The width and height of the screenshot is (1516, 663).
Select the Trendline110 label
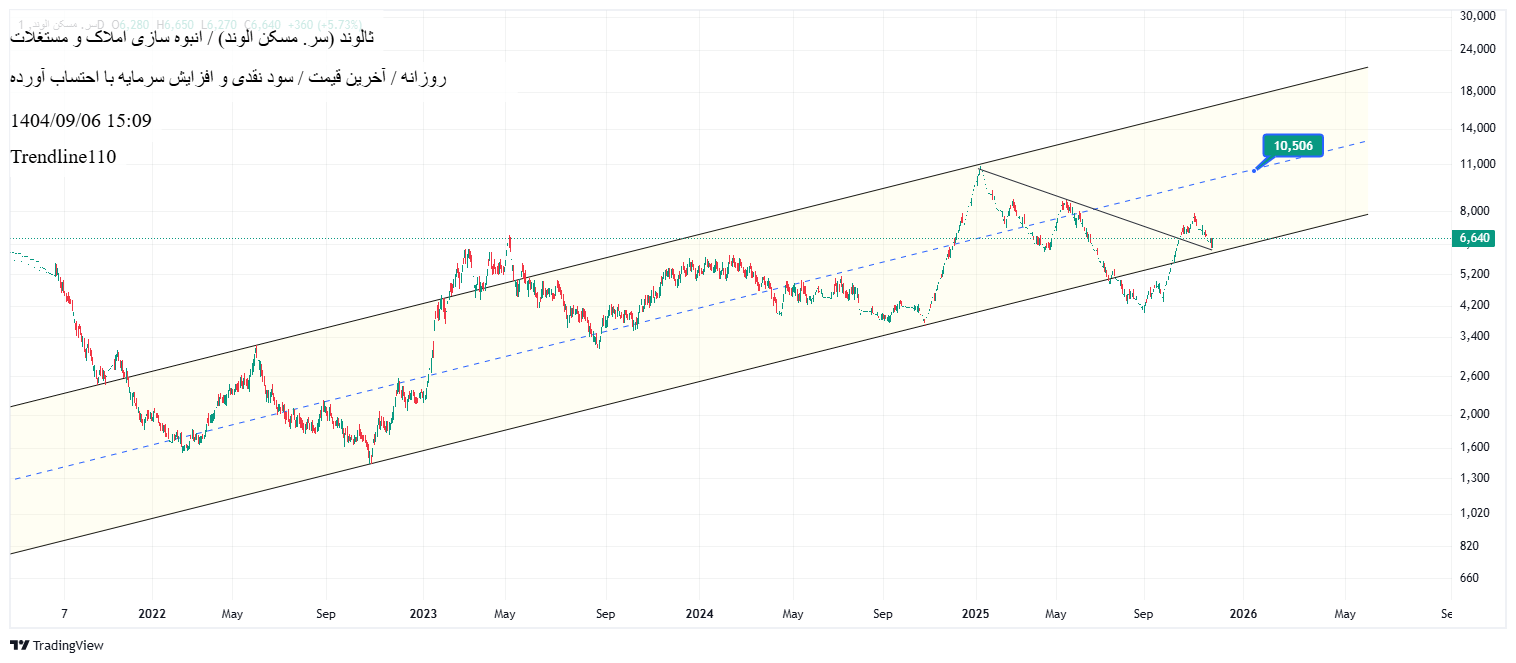63,157
